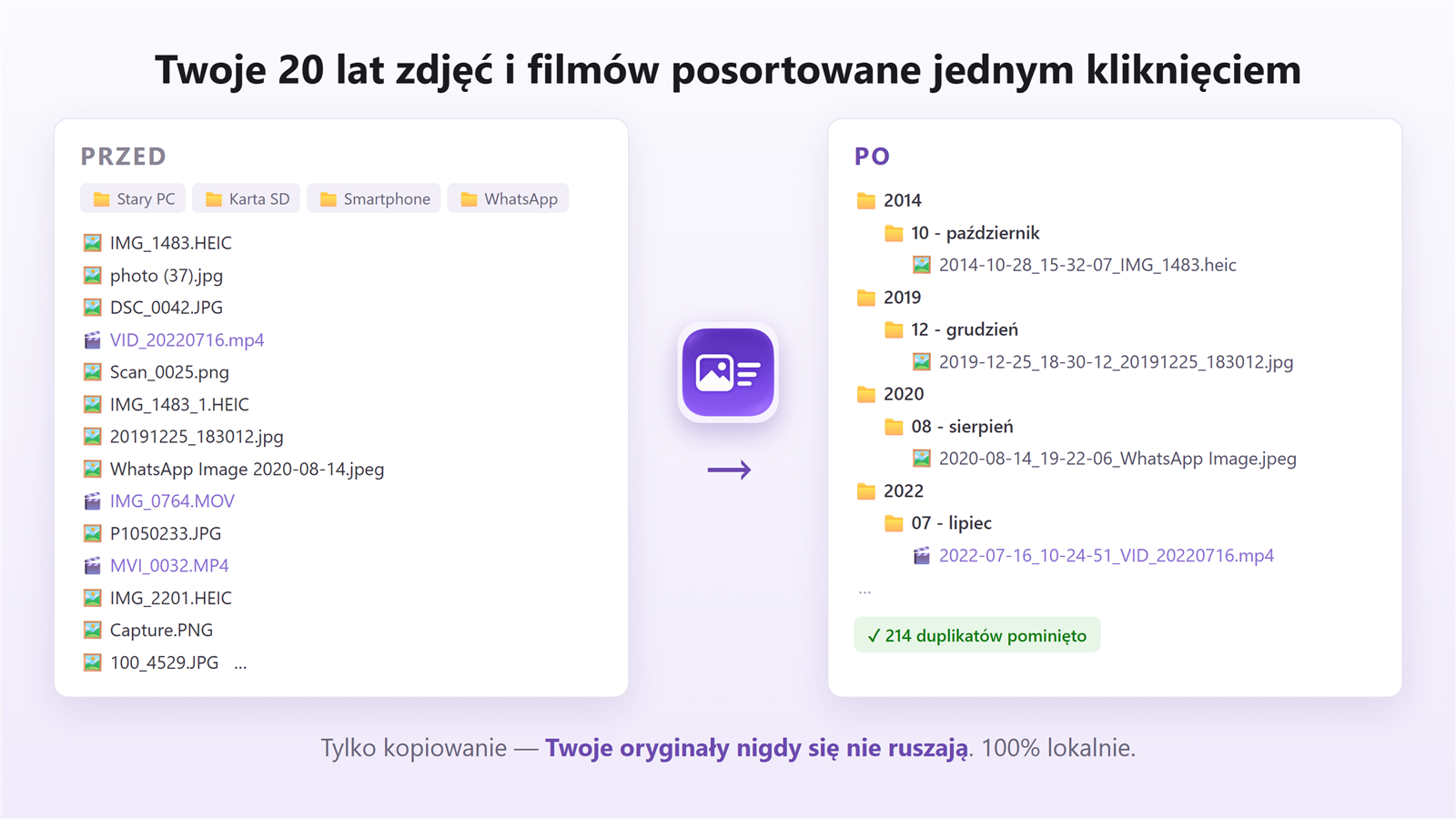This screenshot has width=1456, height=819.
Task: Click the image icon beside P1050233.JPG
Action: (x=92, y=533)
